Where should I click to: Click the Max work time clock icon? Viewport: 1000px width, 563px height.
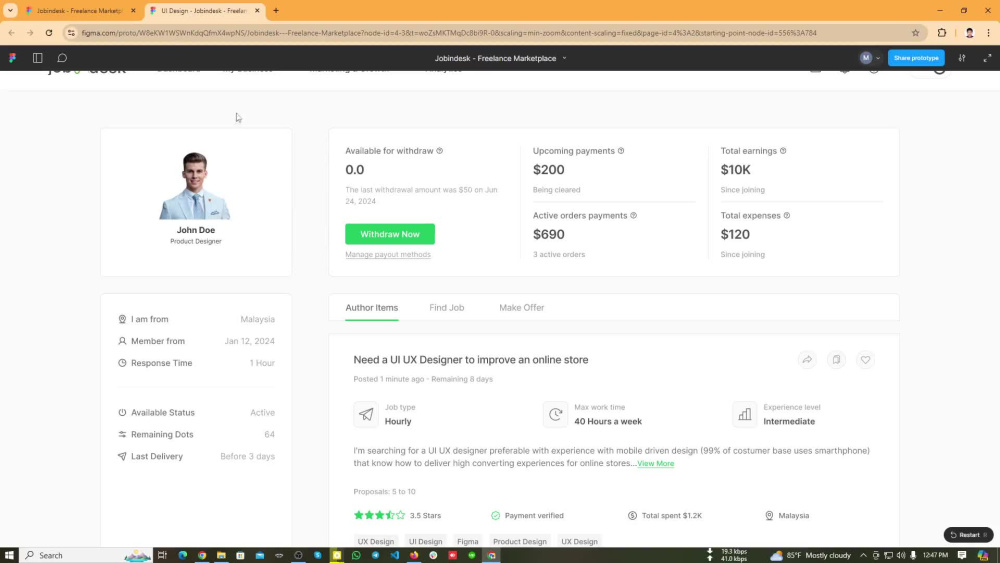pyautogui.click(x=555, y=414)
